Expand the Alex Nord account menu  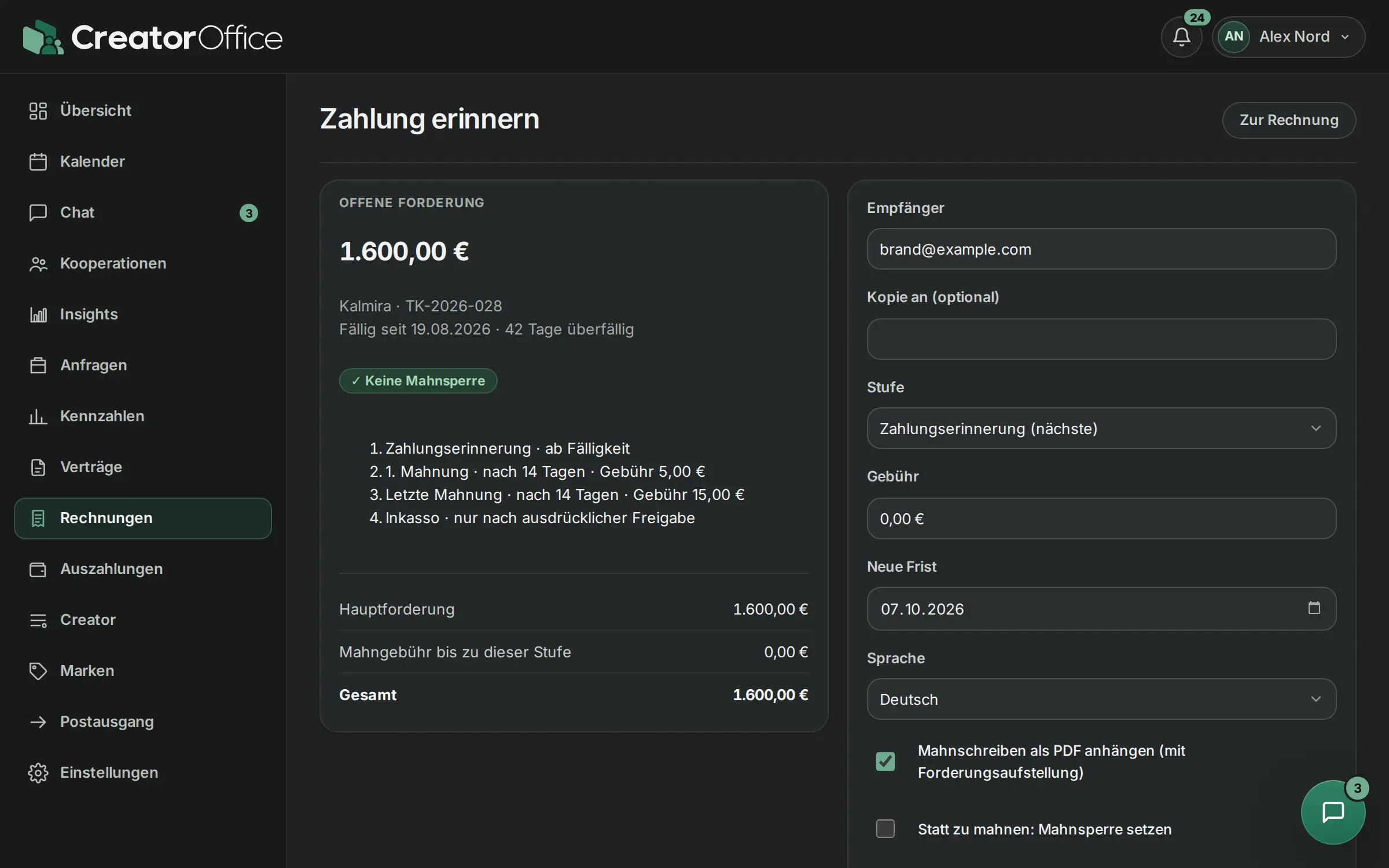pyautogui.click(x=1288, y=37)
